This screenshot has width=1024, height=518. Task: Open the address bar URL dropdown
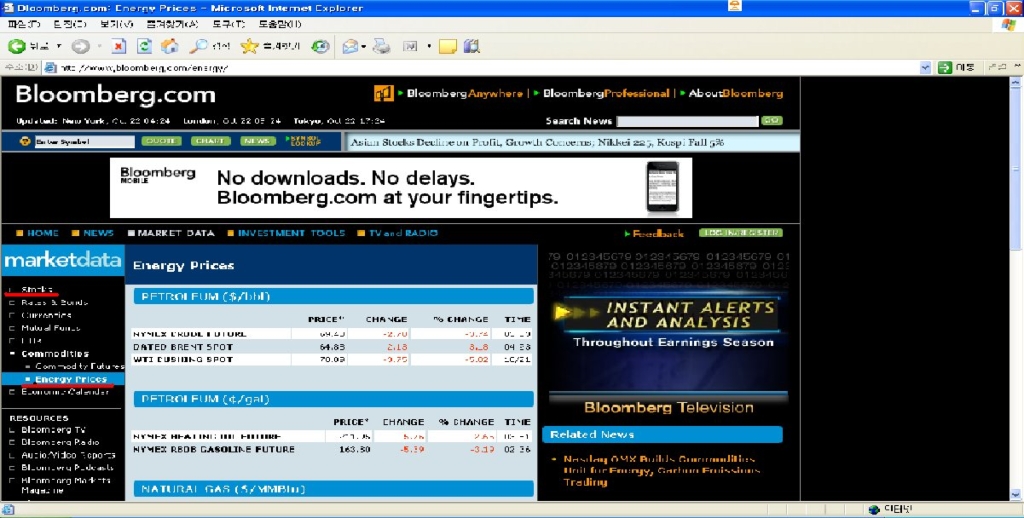point(925,67)
